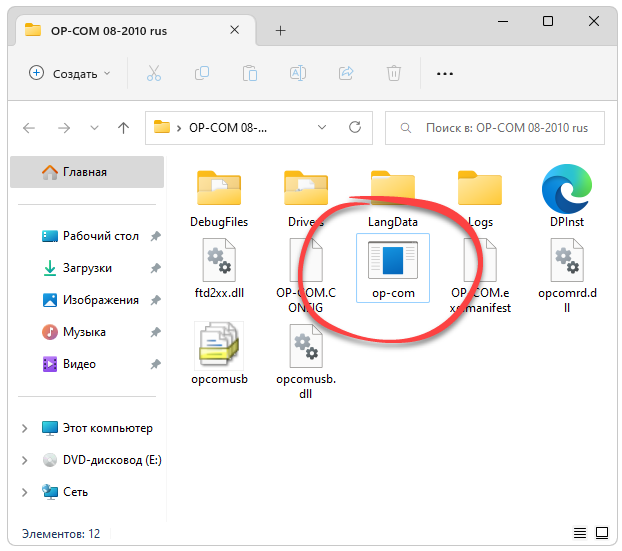The width and height of the screenshot is (622, 551).
Task: Select the opcomrd.dll file
Action: 567,276
